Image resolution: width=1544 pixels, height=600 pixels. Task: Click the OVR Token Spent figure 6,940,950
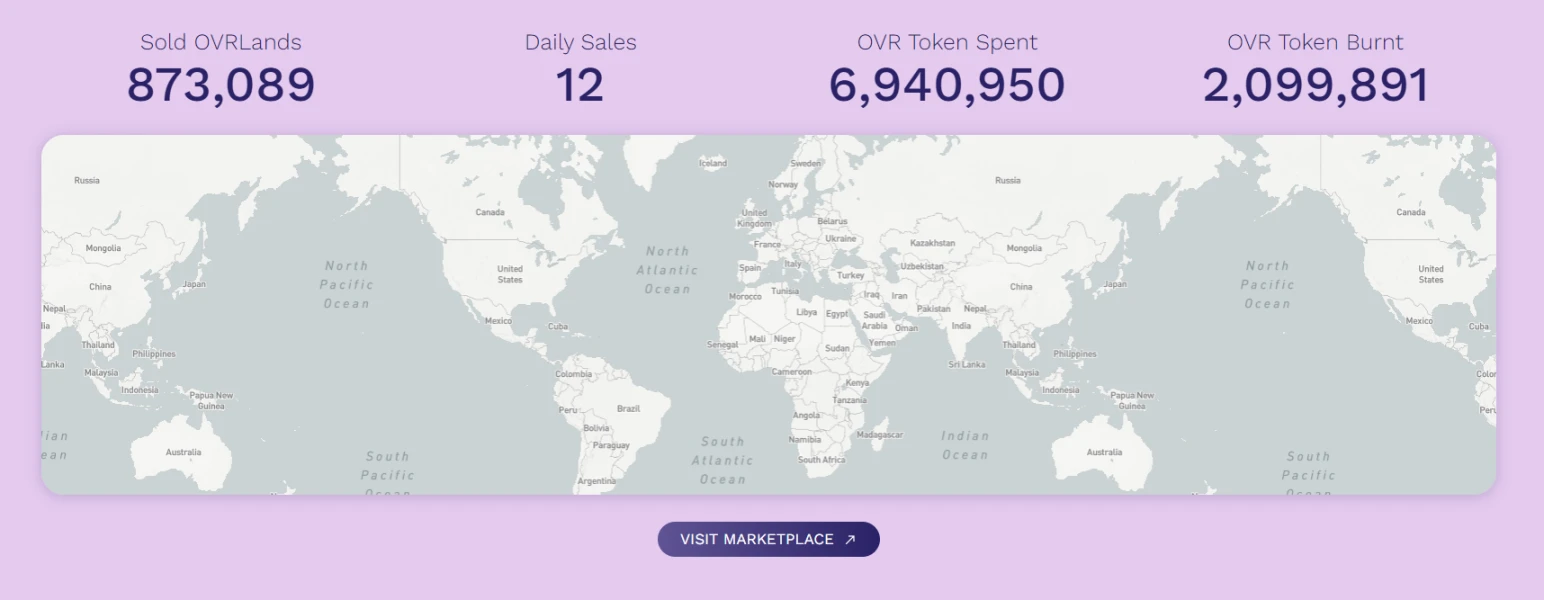pos(946,85)
